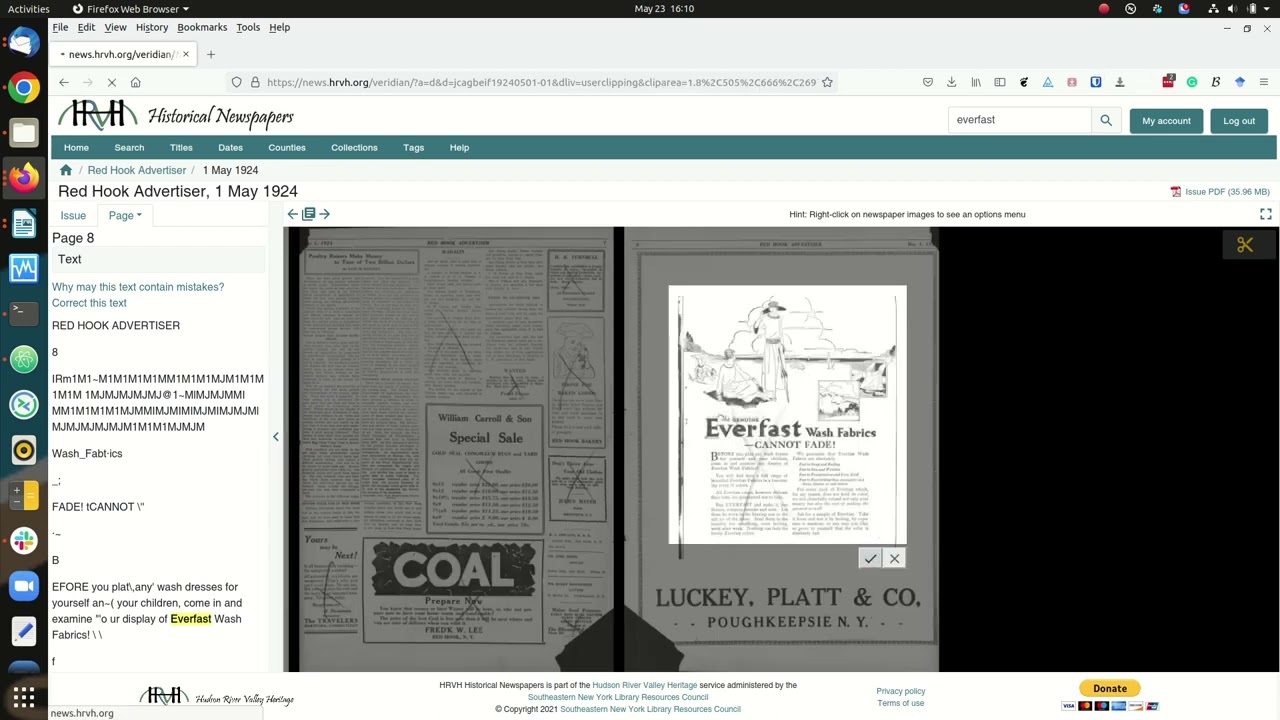
Task: Open the Files app in the dock
Action: (24, 133)
